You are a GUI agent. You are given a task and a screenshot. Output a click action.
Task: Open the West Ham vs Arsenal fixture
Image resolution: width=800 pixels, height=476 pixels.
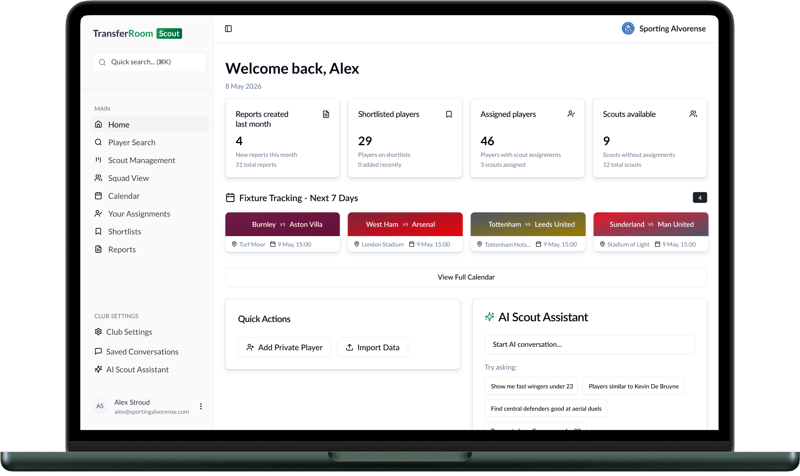(405, 232)
